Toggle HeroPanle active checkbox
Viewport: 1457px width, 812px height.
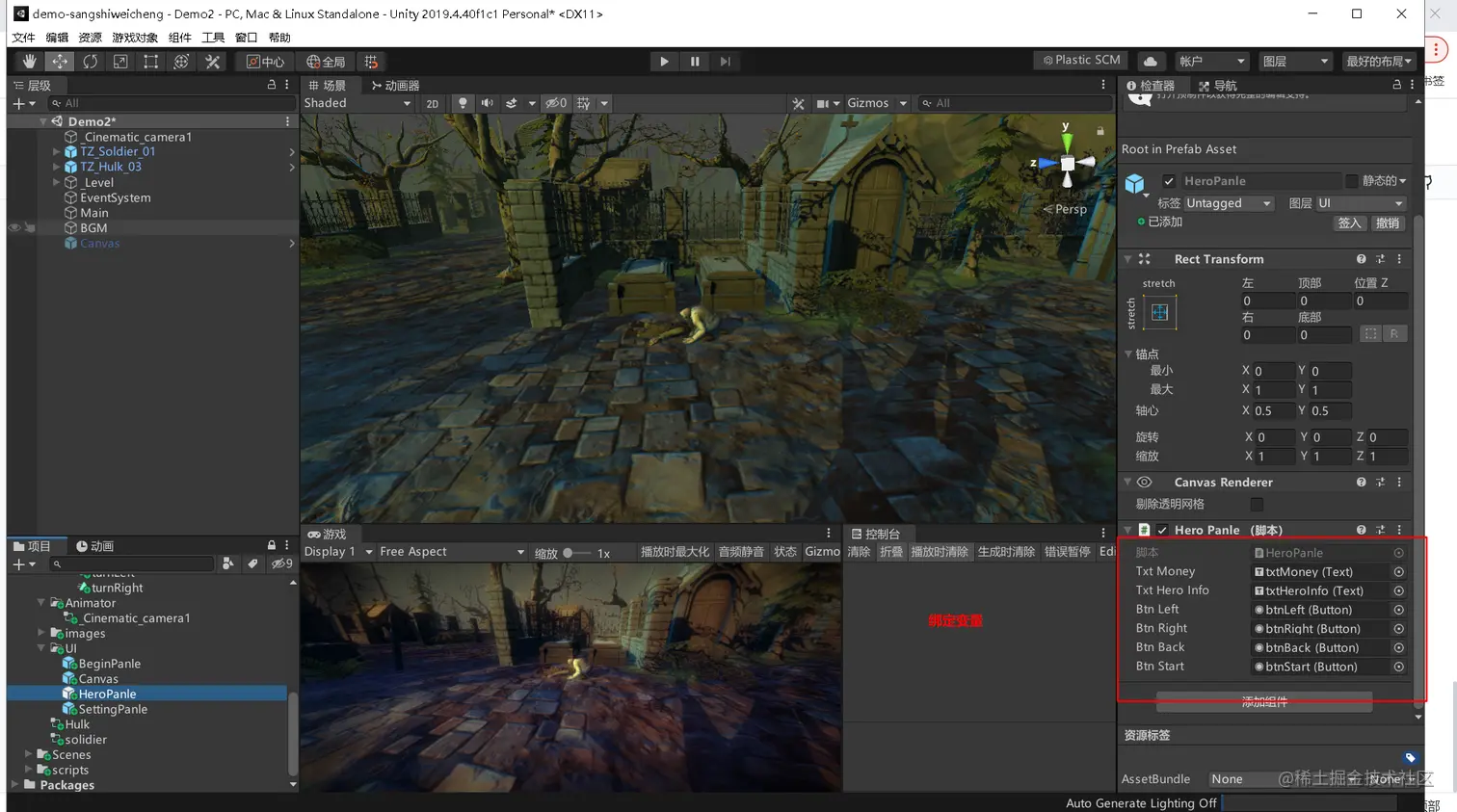(x=1169, y=181)
